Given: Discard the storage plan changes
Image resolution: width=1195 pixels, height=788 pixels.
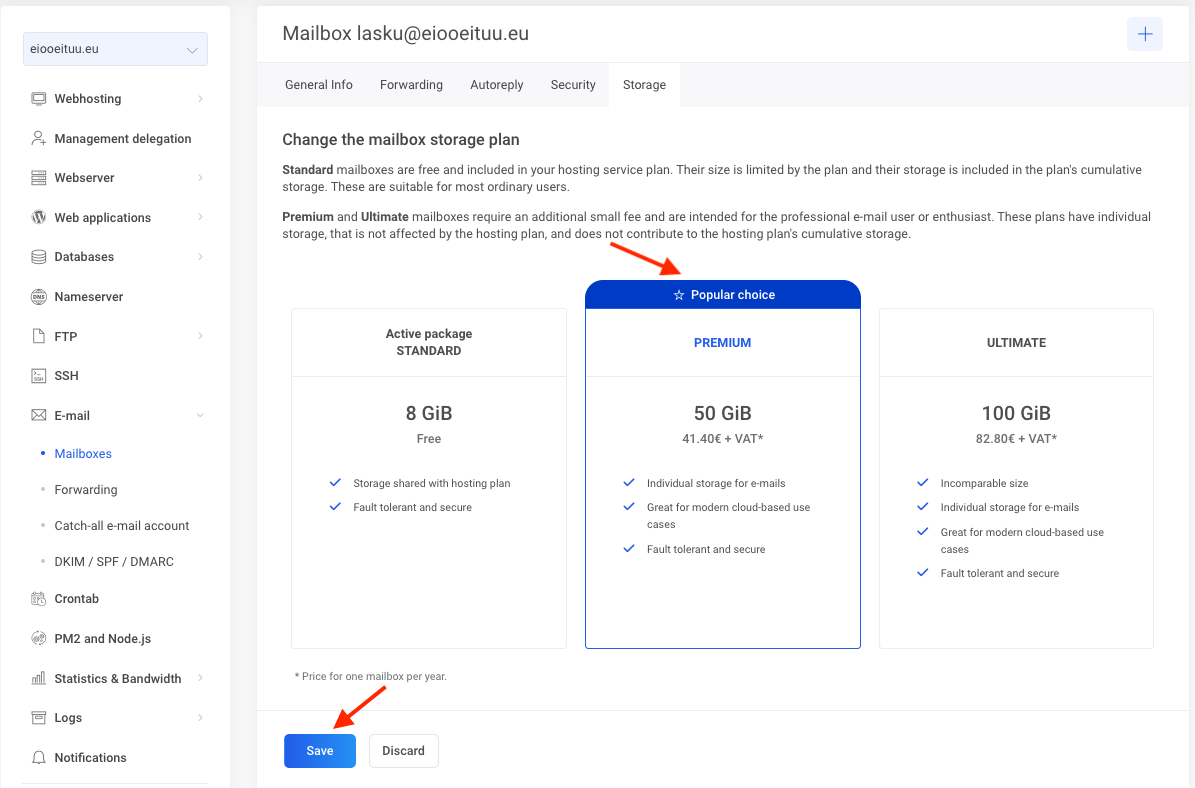Looking at the screenshot, I should 403,751.
